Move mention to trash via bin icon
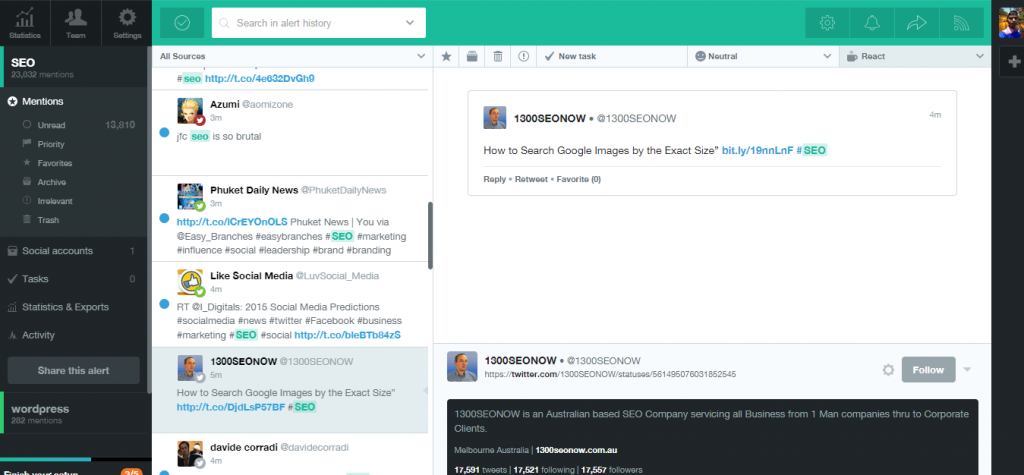Screen dimensions: 1024x475 [498, 56]
